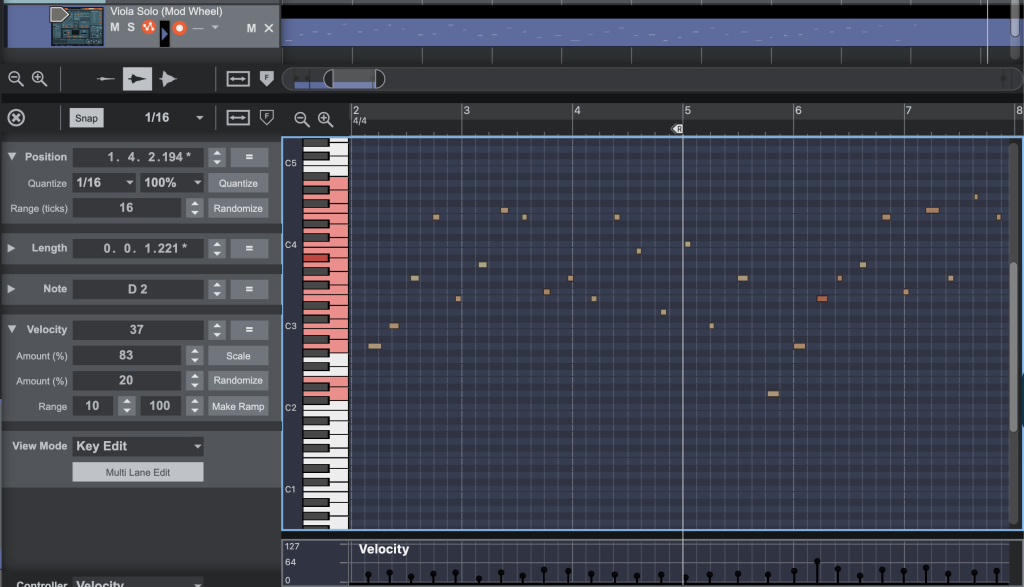Click the Multi Lane Edit button
This screenshot has height=587, width=1024.
coord(138,472)
